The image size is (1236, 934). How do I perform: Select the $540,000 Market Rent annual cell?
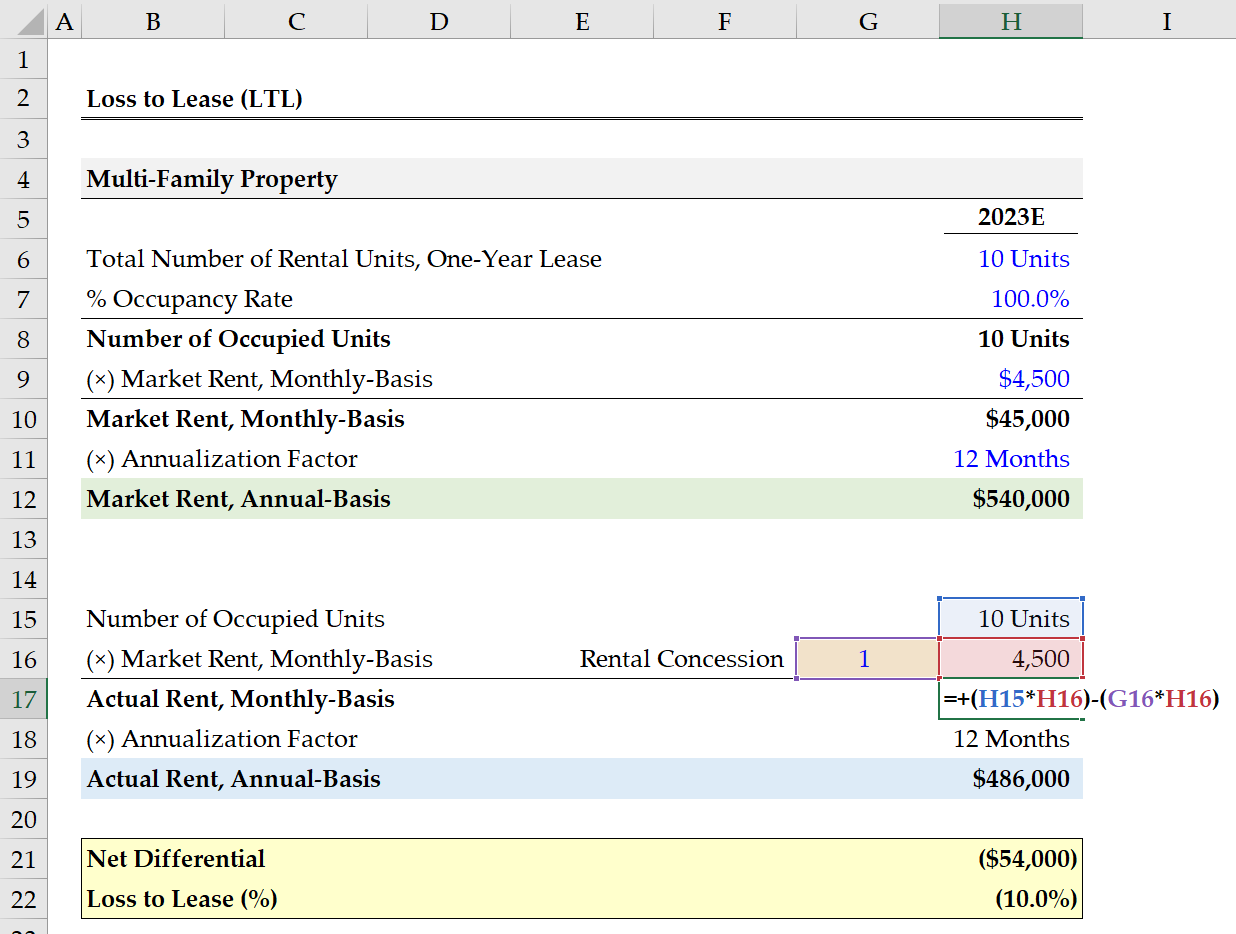(1011, 499)
